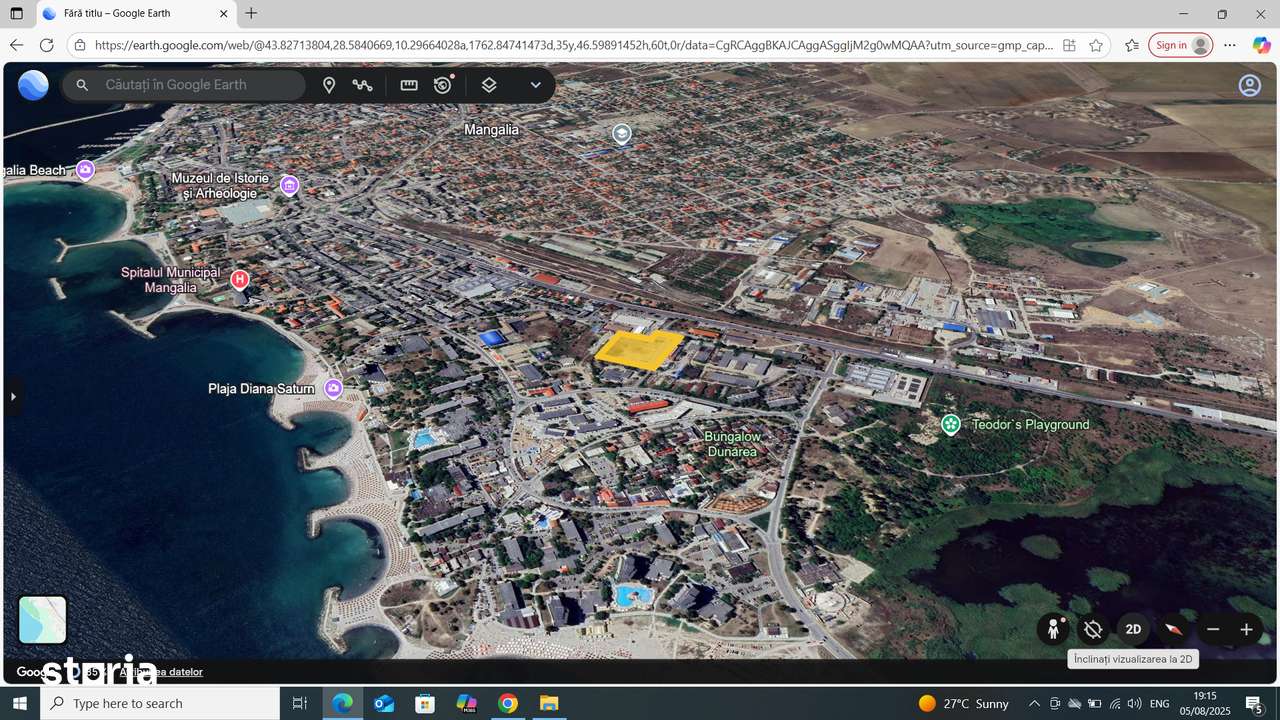Screen dimensions: 1280x720
Task: Add this page to favorites
Action: (1096, 45)
